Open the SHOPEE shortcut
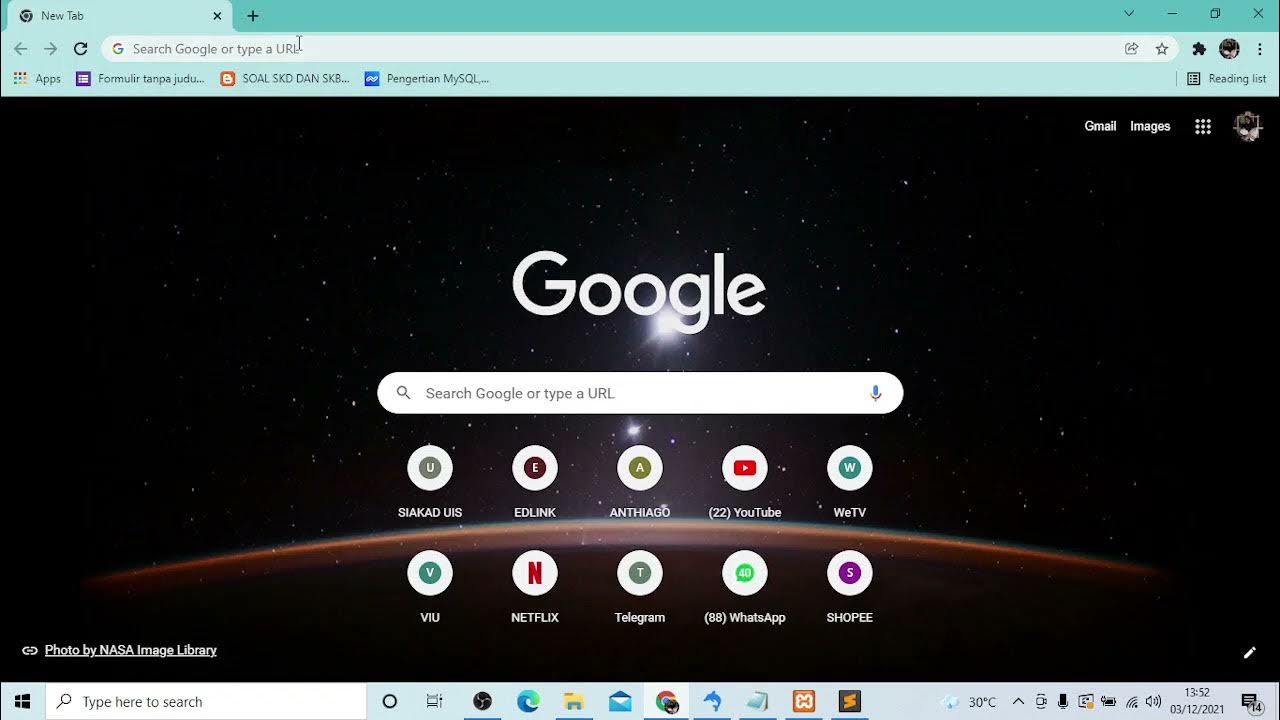 point(850,589)
